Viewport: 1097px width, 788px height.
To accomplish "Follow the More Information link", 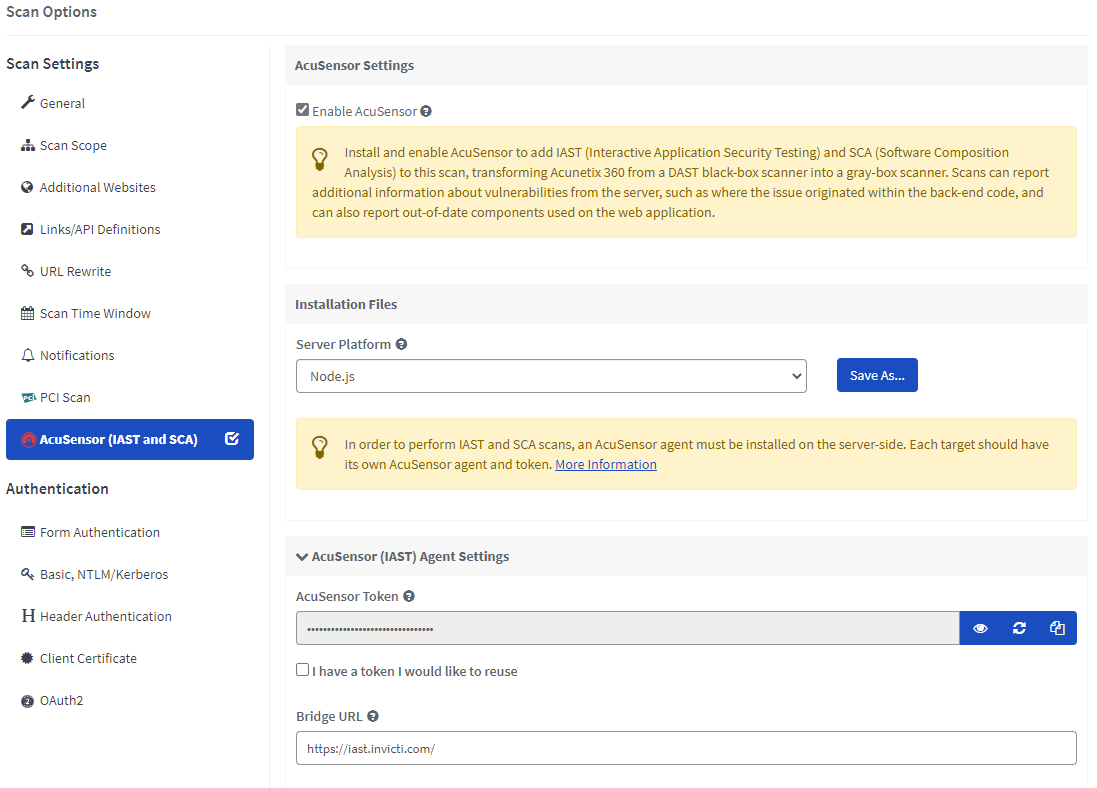I will (606, 465).
